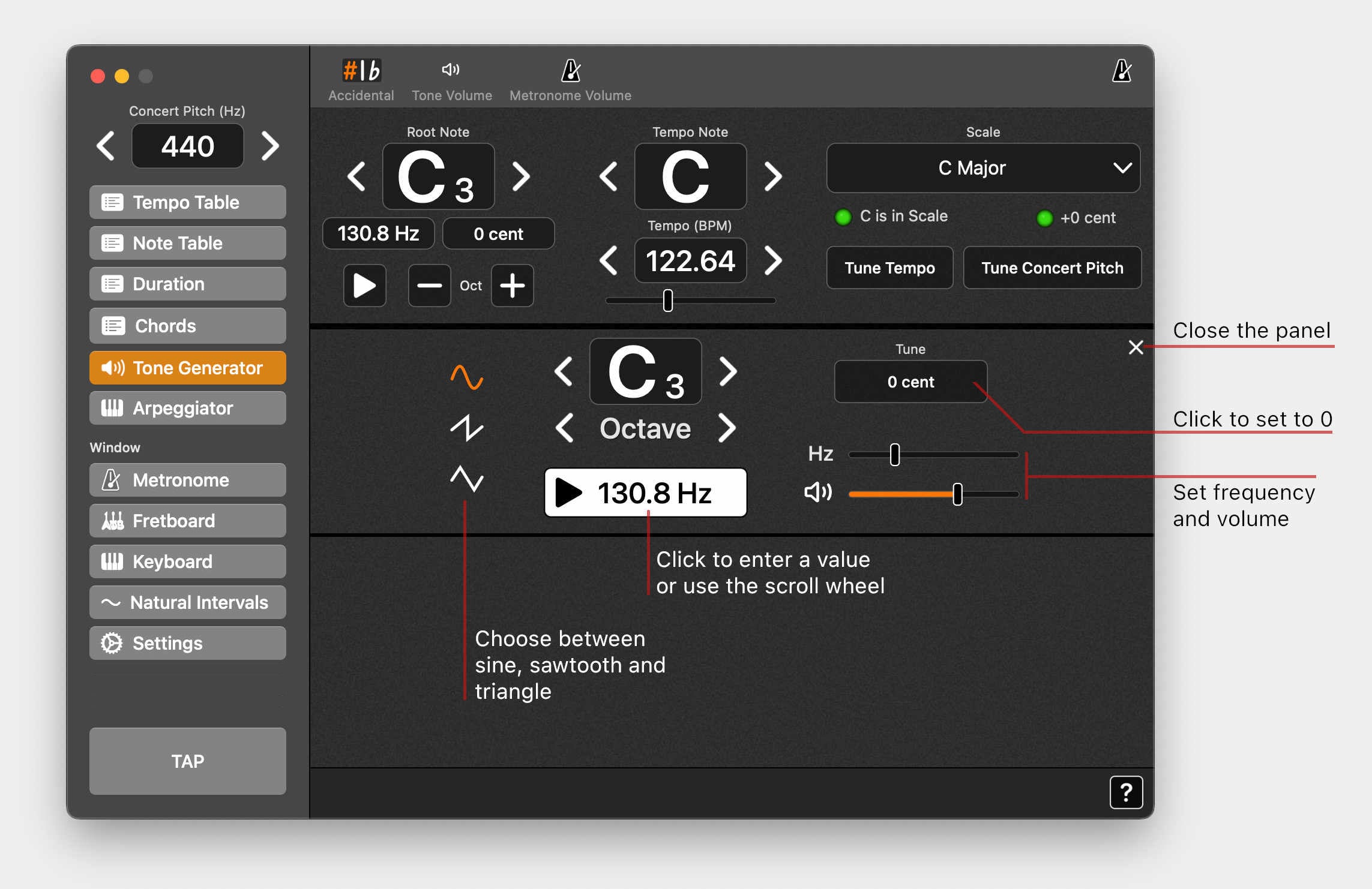Open help with the question mark icon

(1126, 792)
